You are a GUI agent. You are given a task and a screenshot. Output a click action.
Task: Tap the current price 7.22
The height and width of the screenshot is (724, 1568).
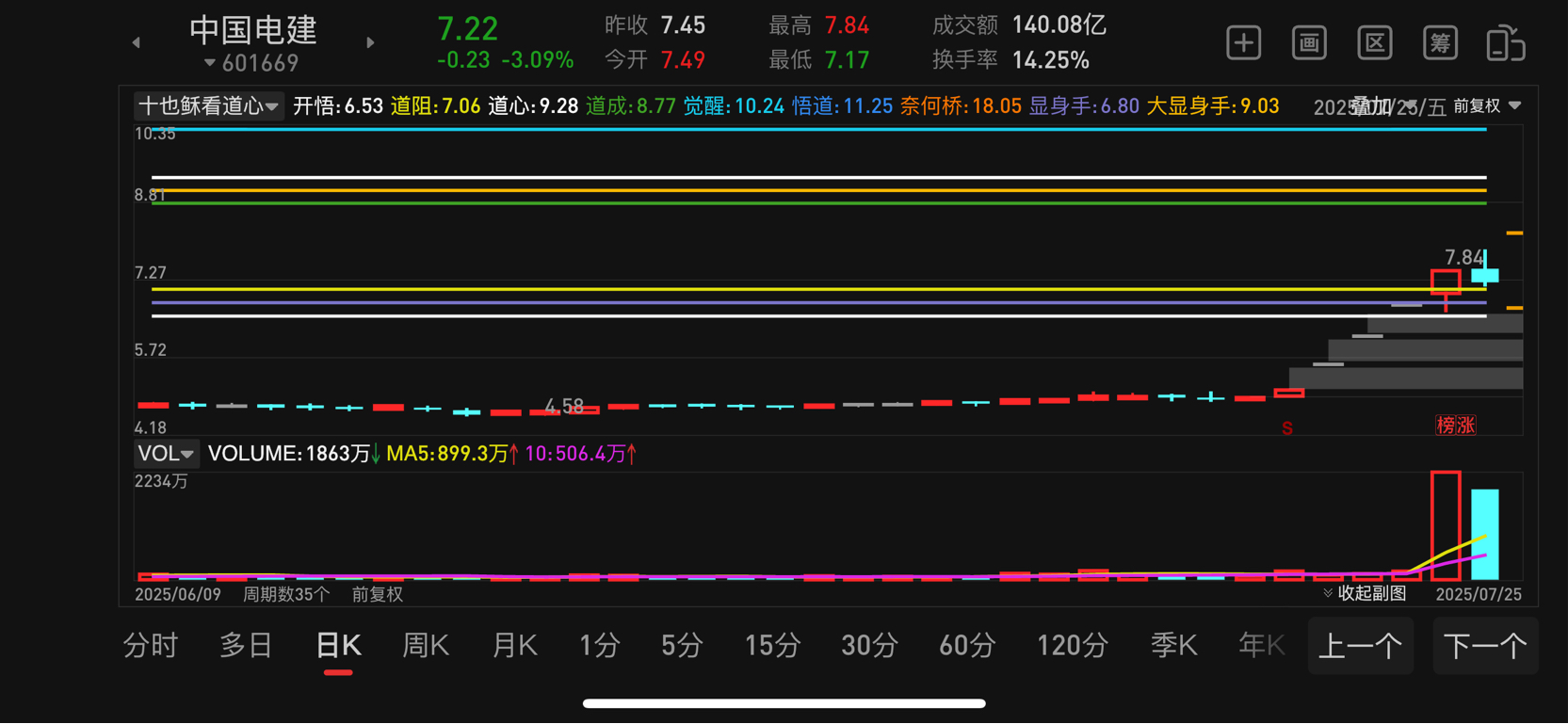467,28
